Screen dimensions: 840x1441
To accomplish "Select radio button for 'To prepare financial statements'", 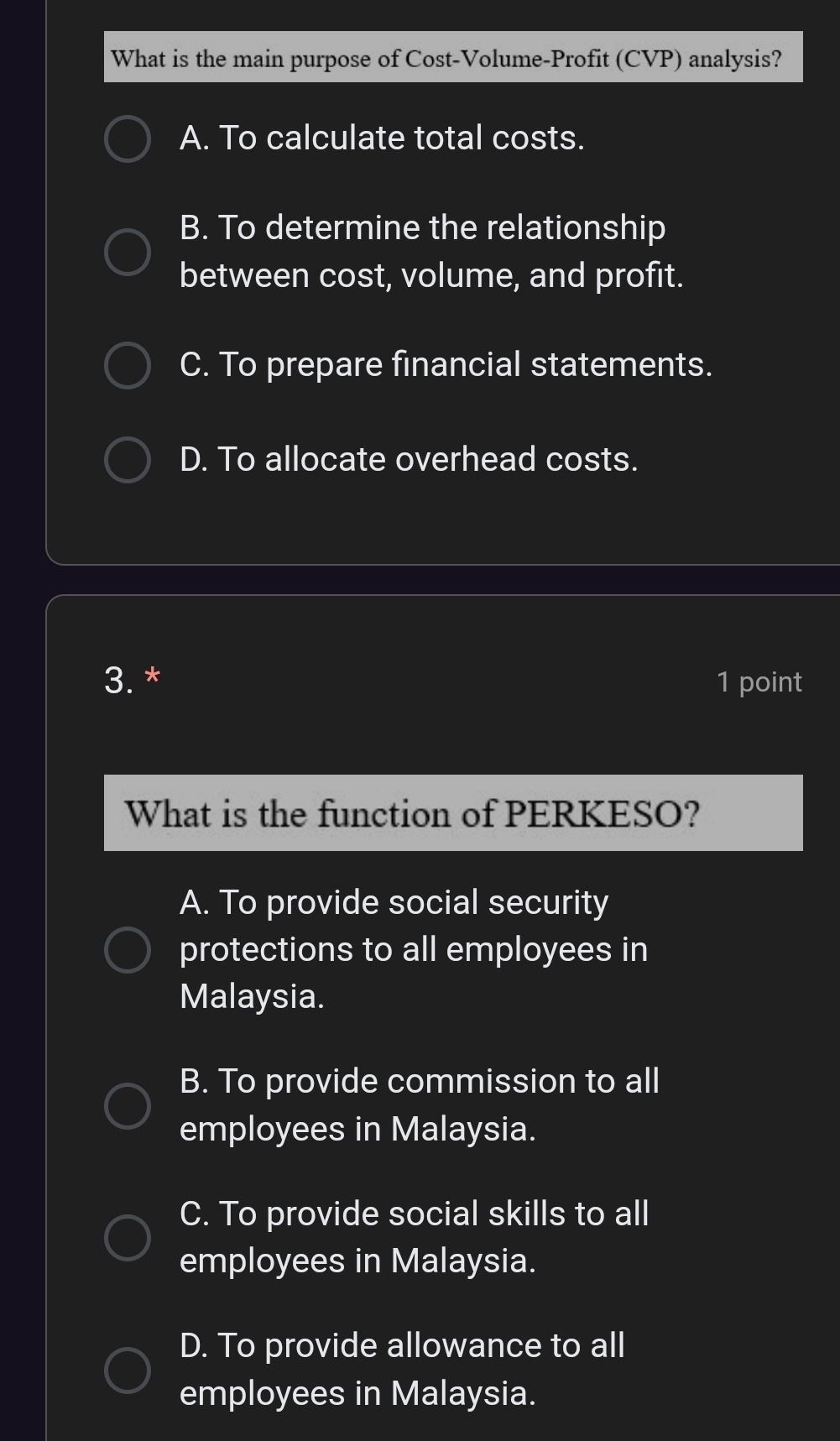I will point(128,366).
